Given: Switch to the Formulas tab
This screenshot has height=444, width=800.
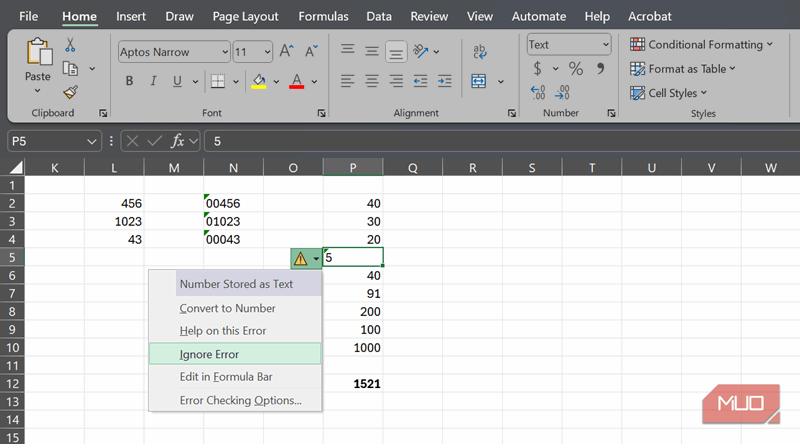Looking at the screenshot, I should click(x=323, y=16).
